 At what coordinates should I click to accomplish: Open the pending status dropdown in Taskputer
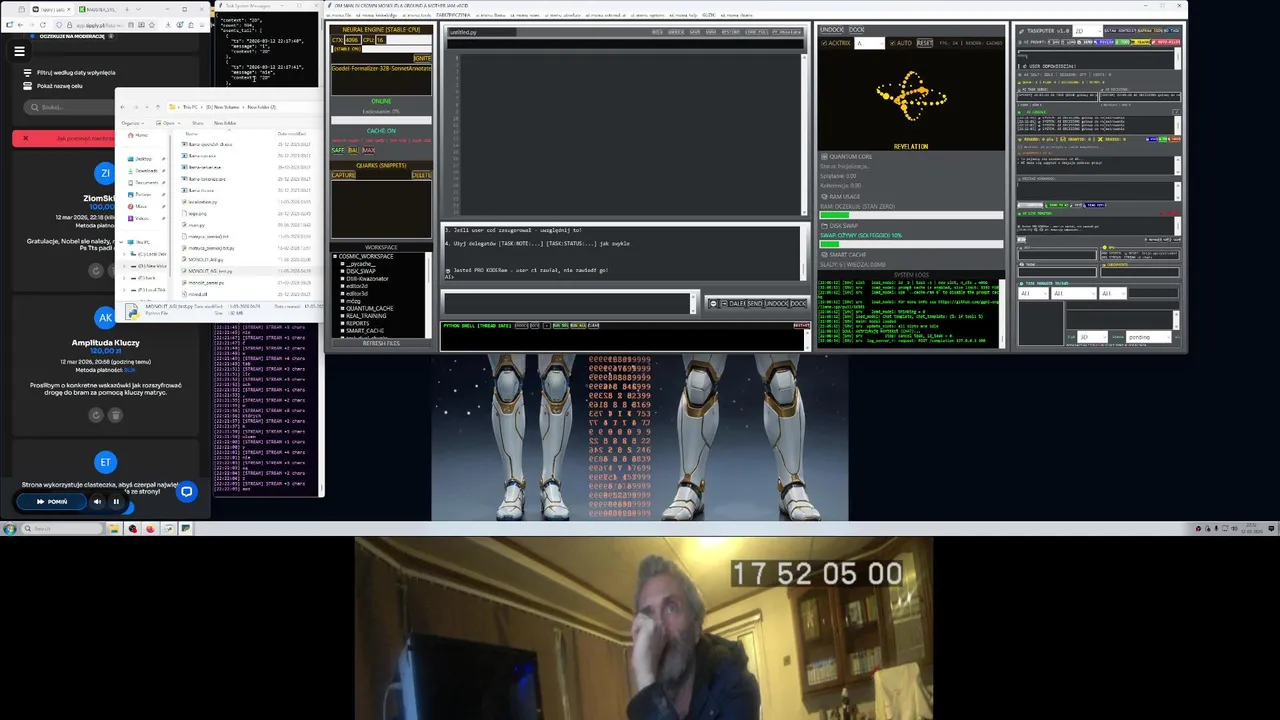[x=1150, y=337]
